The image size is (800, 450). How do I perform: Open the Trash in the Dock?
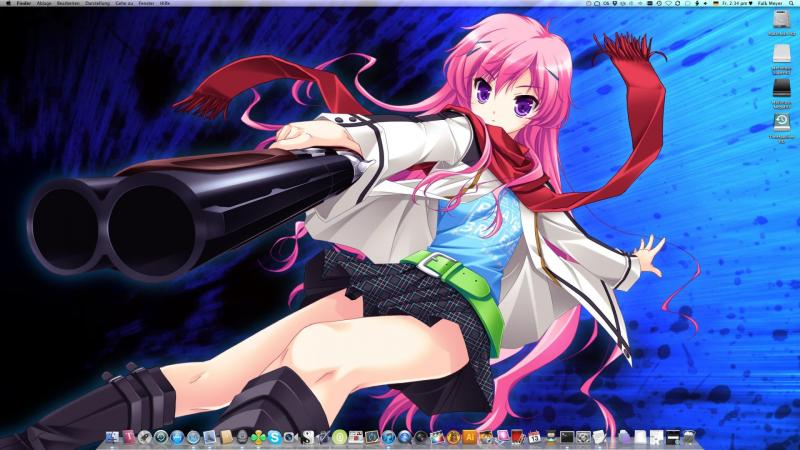point(689,437)
